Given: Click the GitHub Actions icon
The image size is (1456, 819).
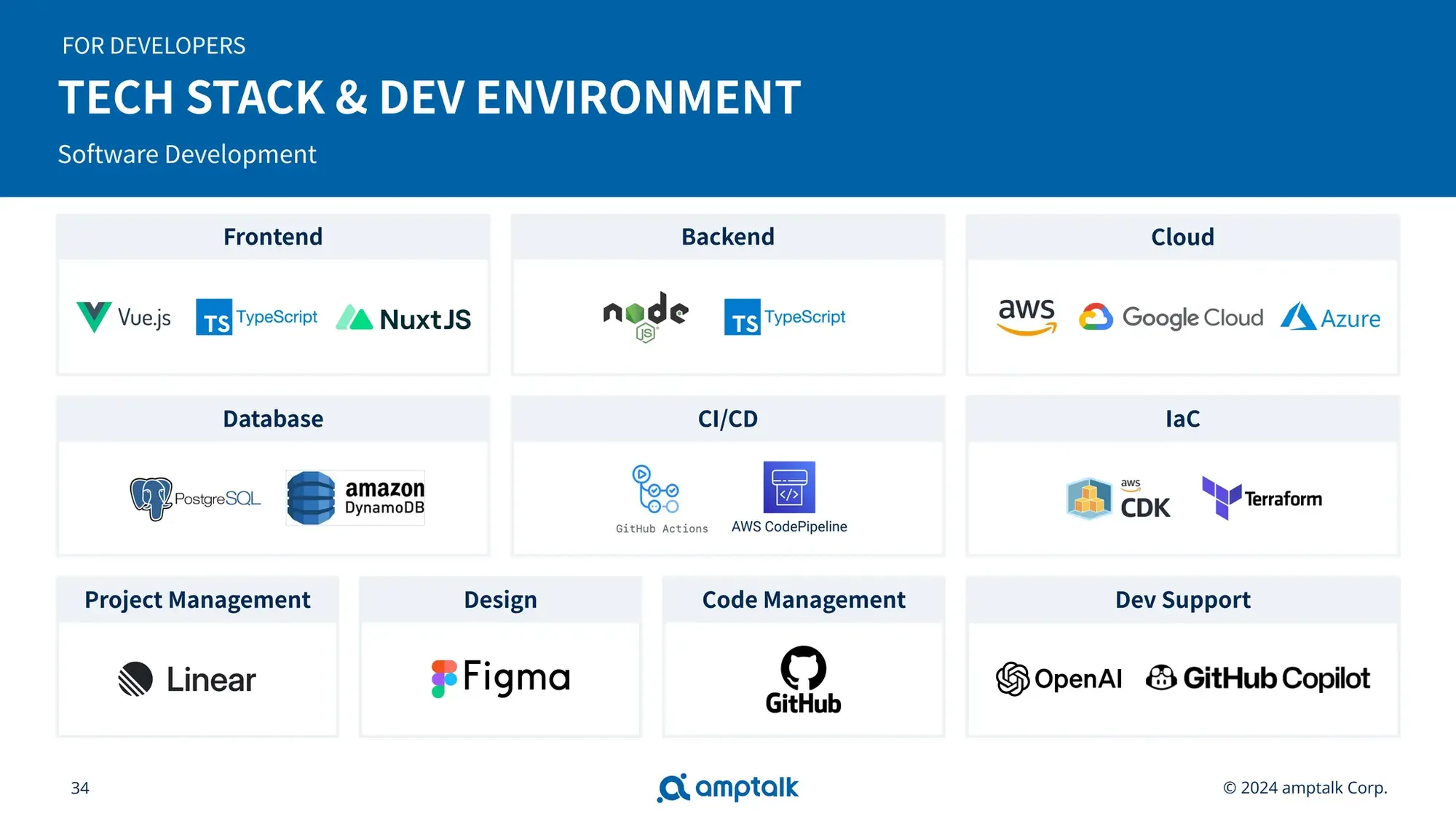Looking at the screenshot, I should pyautogui.click(x=655, y=488).
